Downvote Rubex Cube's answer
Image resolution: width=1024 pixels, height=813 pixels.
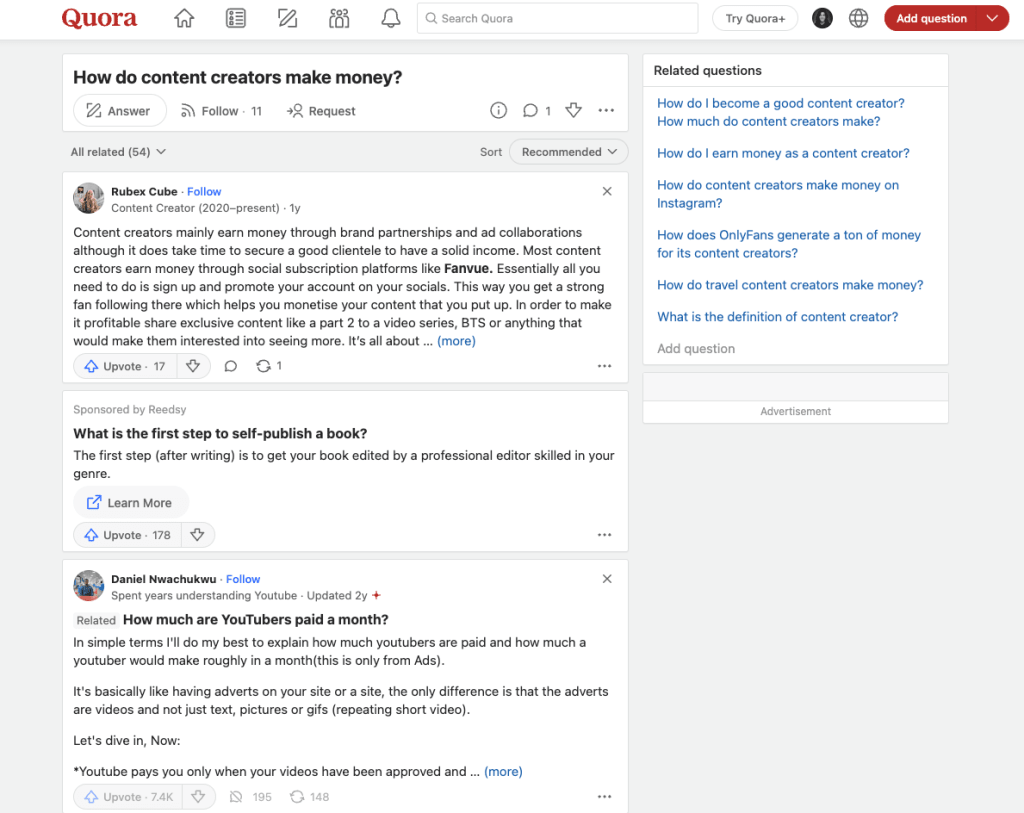(x=193, y=366)
